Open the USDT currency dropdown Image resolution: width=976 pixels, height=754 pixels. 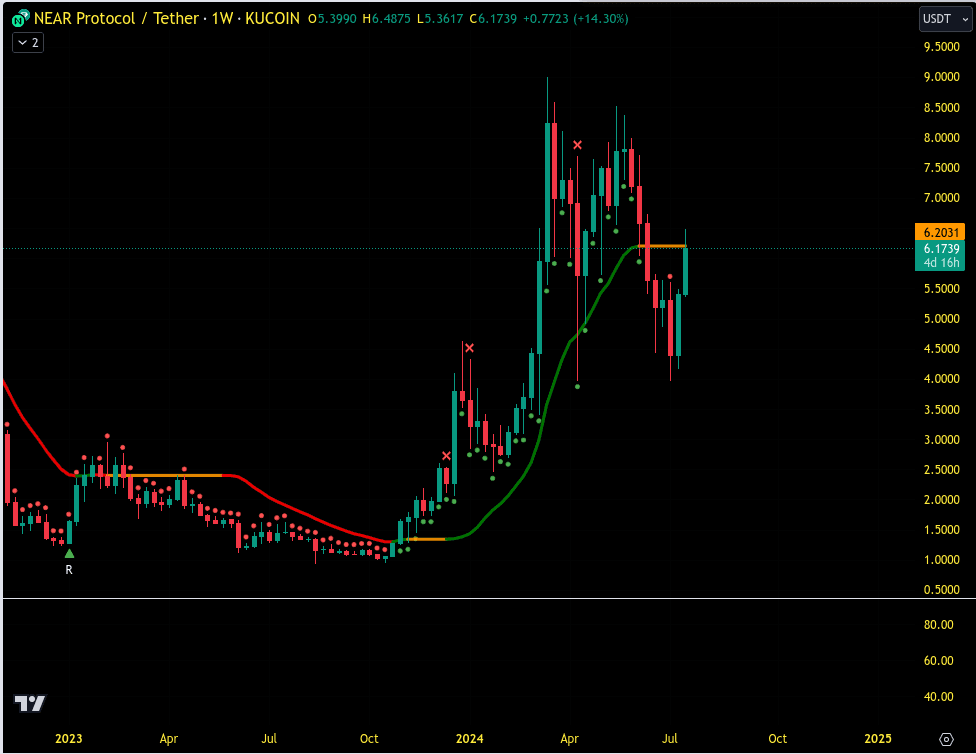[x=945, y=19]
